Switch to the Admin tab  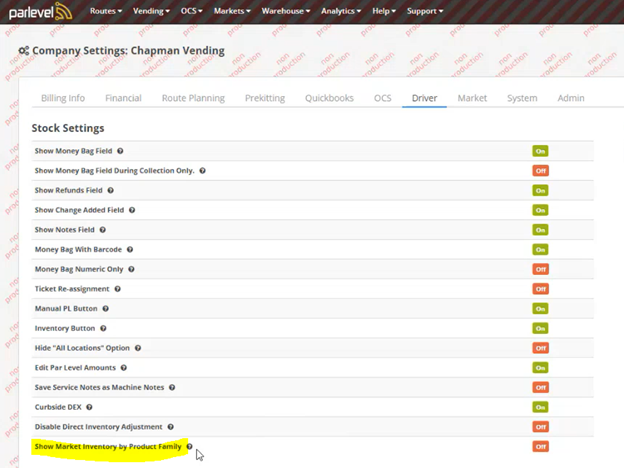tap(571, 98)
